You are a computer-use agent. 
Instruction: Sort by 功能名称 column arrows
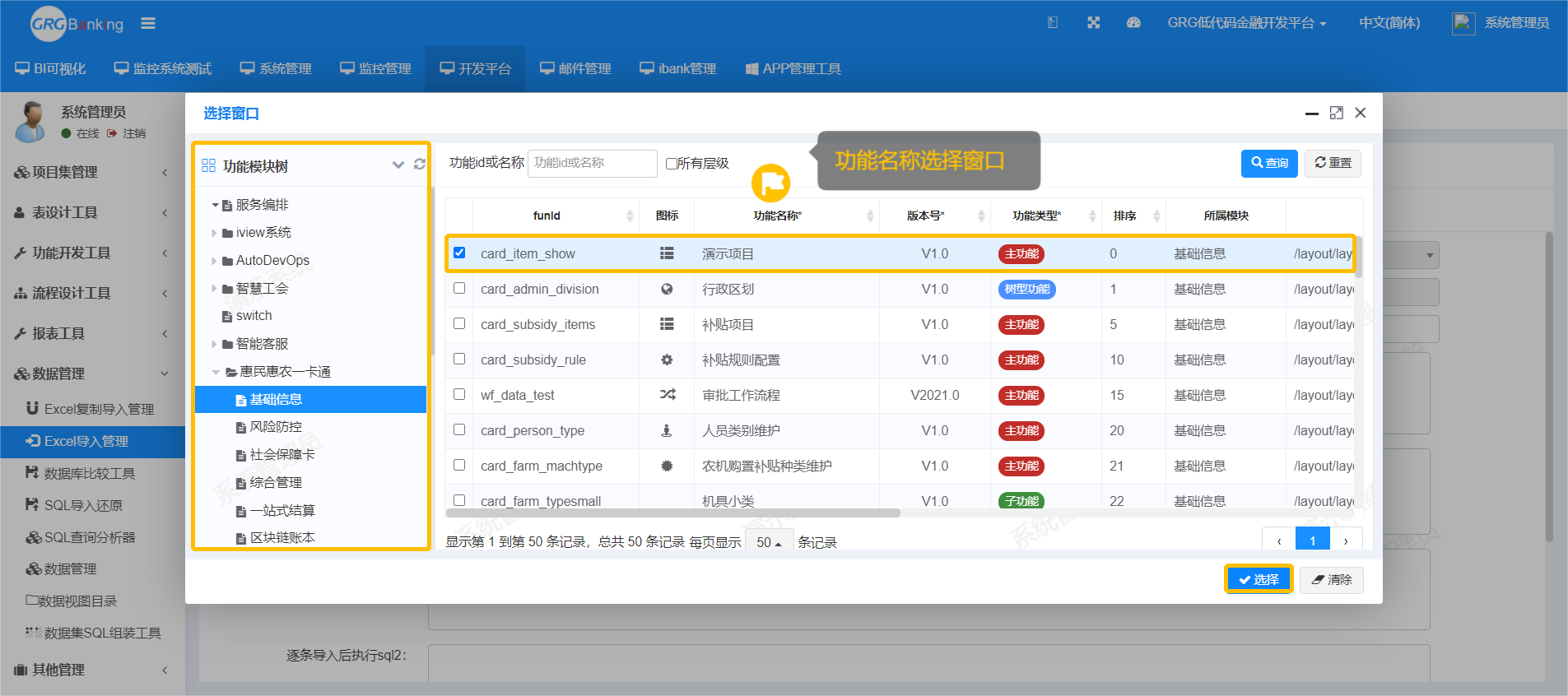click(x=870, y=216)
